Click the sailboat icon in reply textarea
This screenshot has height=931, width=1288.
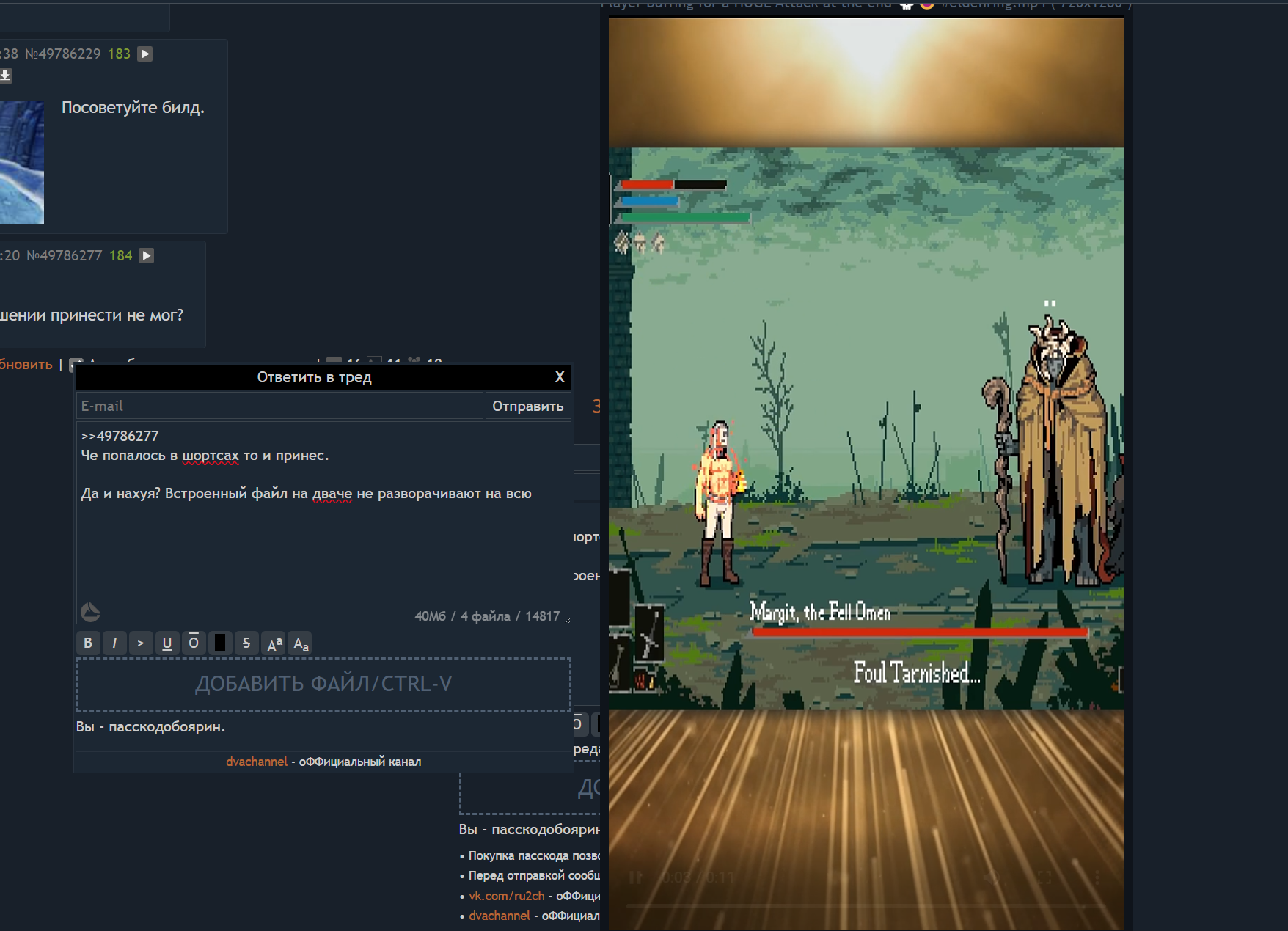point(90,612)
